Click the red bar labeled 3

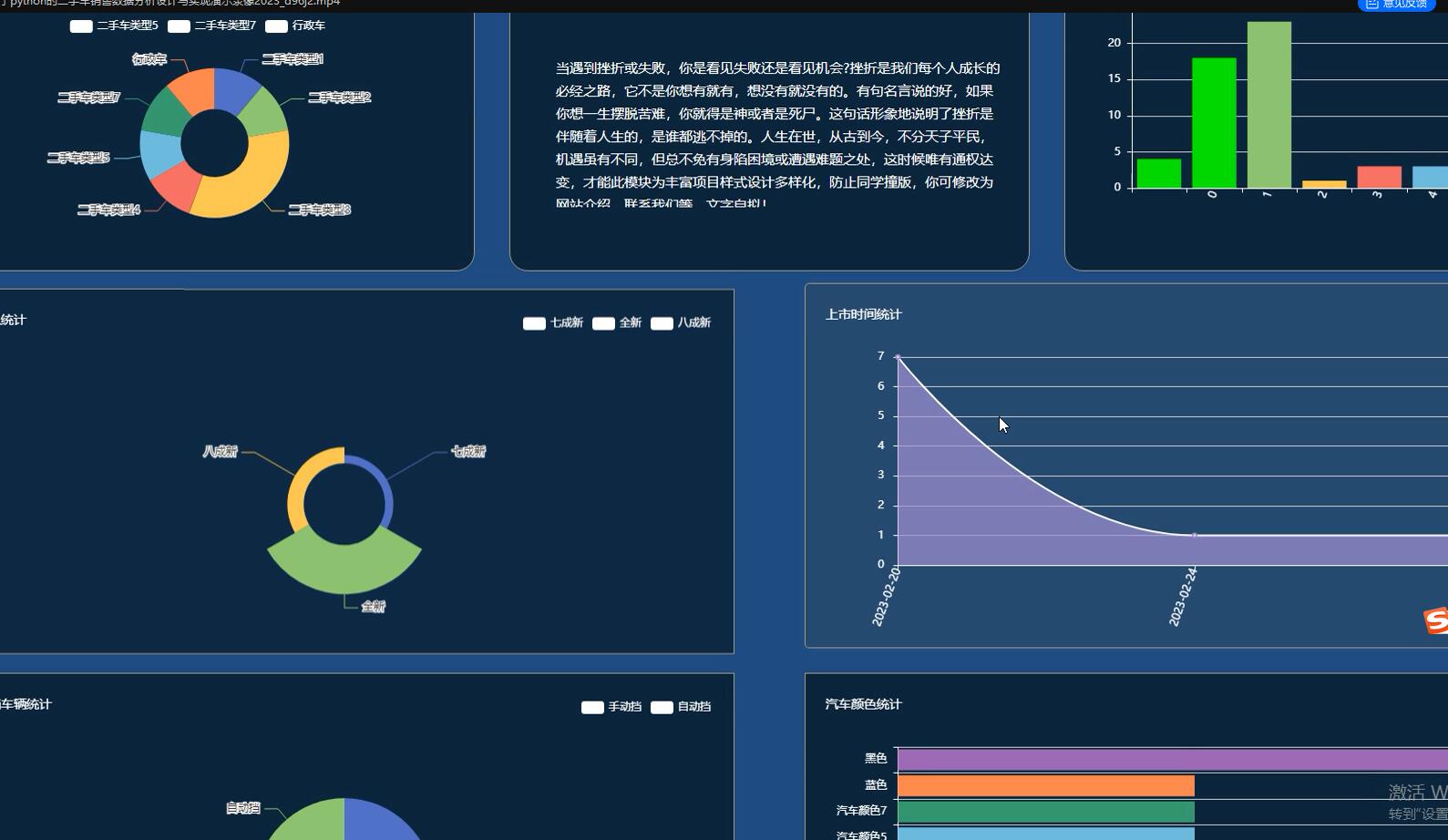(x=1380, y=178)
